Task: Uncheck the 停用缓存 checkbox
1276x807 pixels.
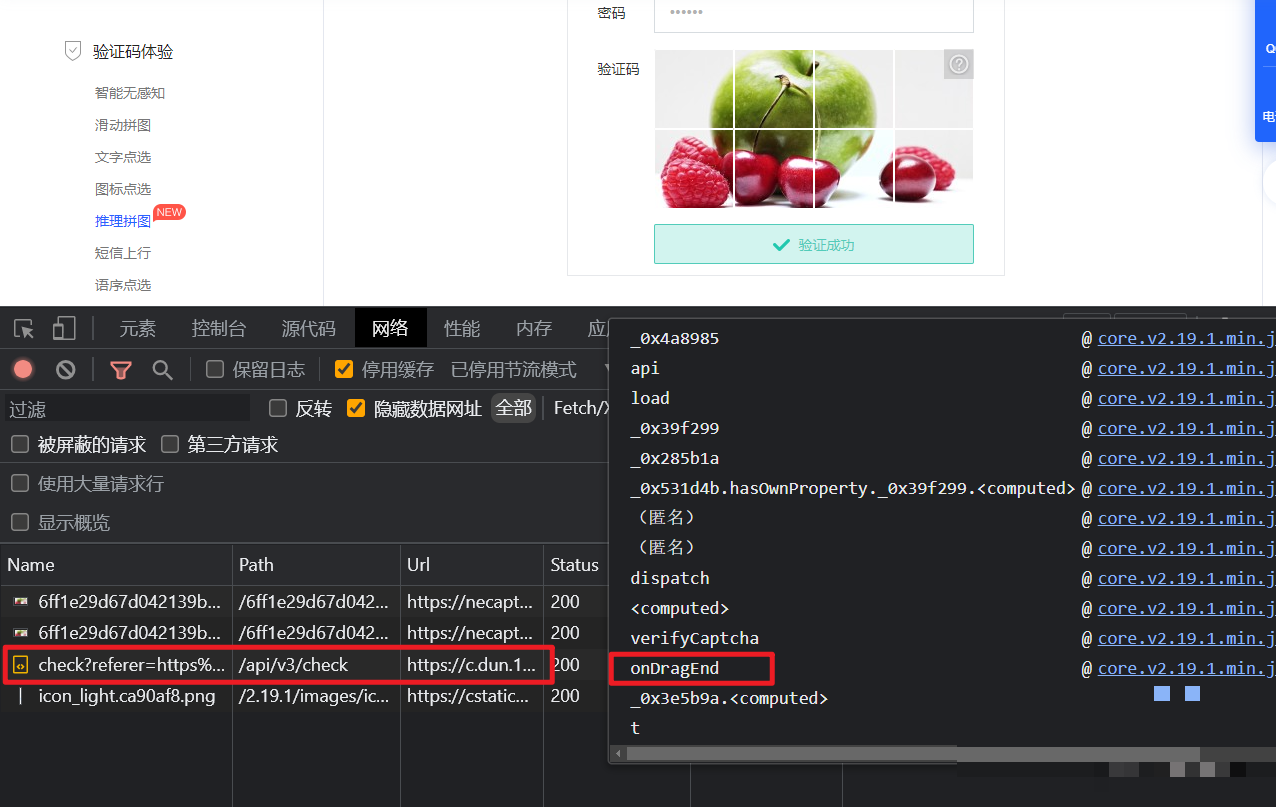Action: [x=344, y=370]
